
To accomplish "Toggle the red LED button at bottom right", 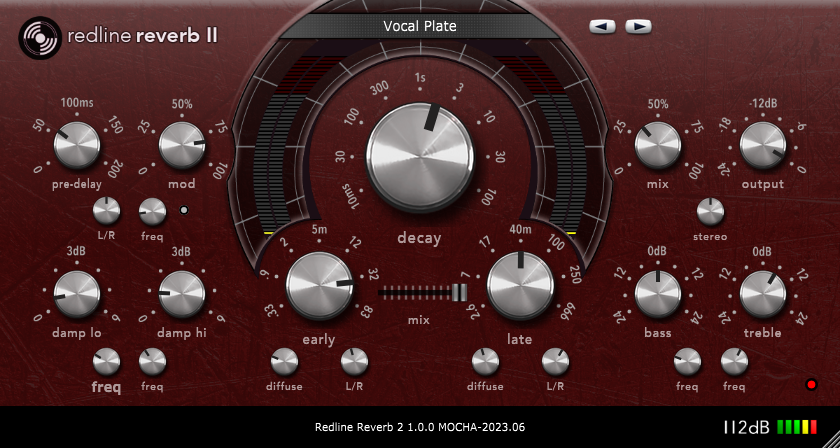I will pyautogui.click(x=812, y=384).
